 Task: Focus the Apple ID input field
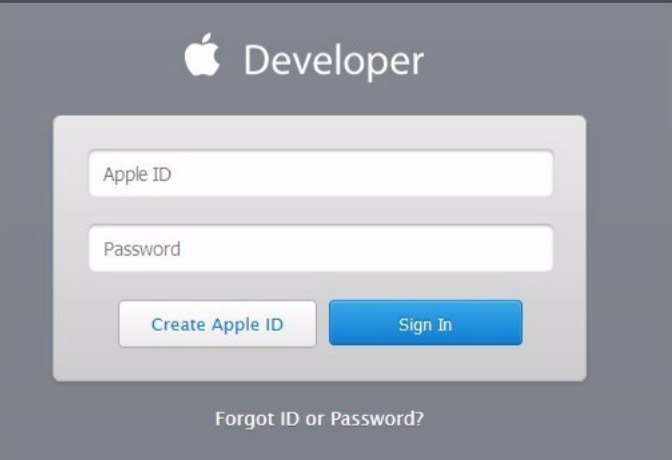[321, 173]
